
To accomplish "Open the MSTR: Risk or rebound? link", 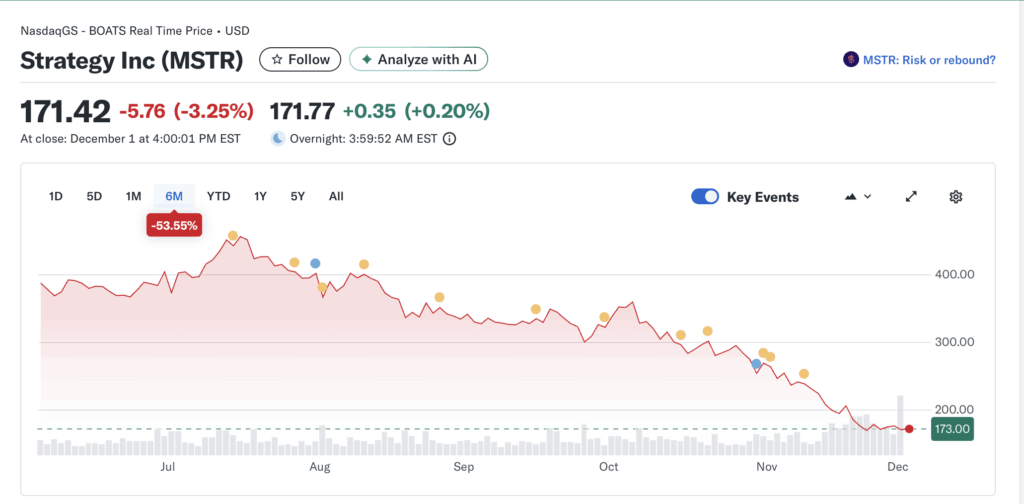I will [x=929, y=60].
